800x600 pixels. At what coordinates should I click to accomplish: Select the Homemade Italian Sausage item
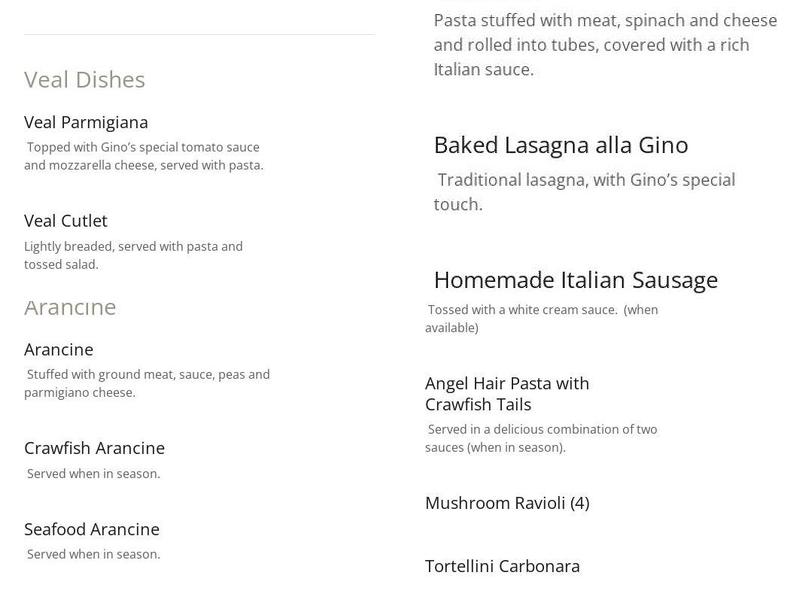pyautogui.click(x=576, y=280)
